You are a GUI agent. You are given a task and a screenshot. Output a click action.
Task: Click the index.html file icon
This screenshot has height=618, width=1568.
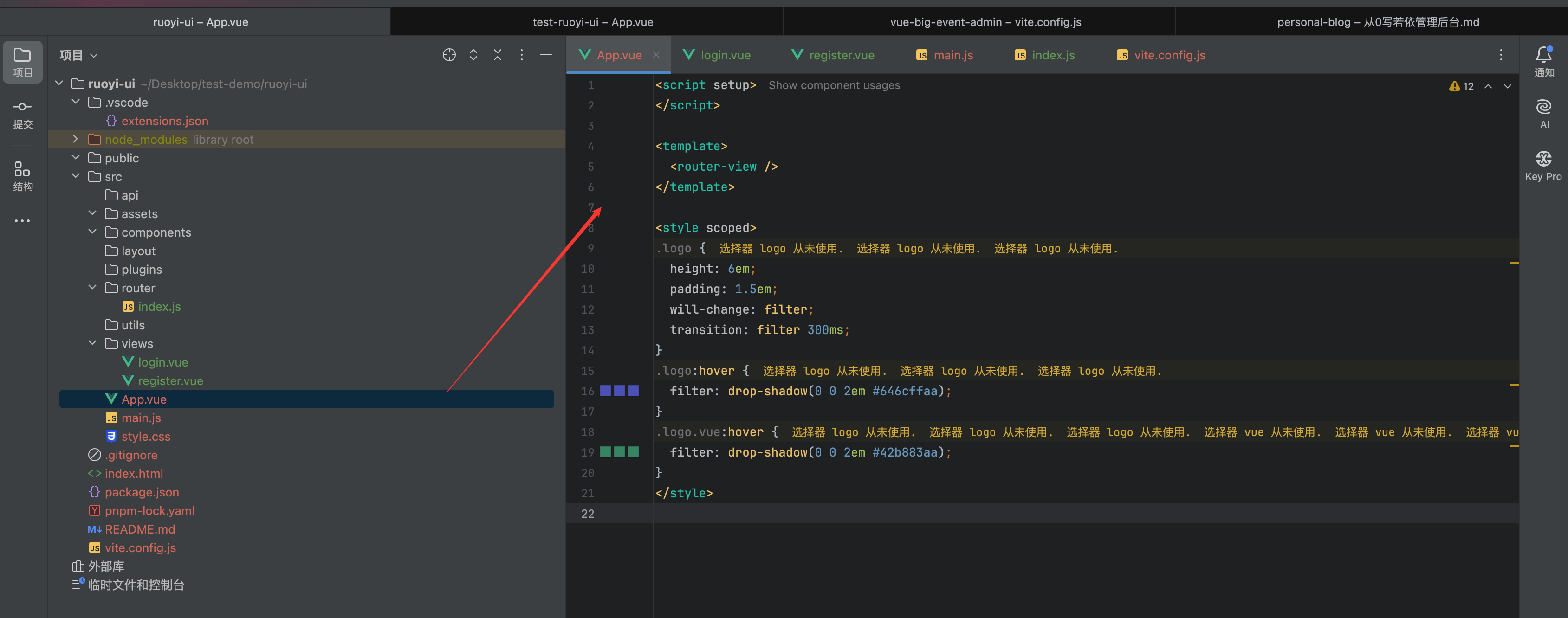94,473
